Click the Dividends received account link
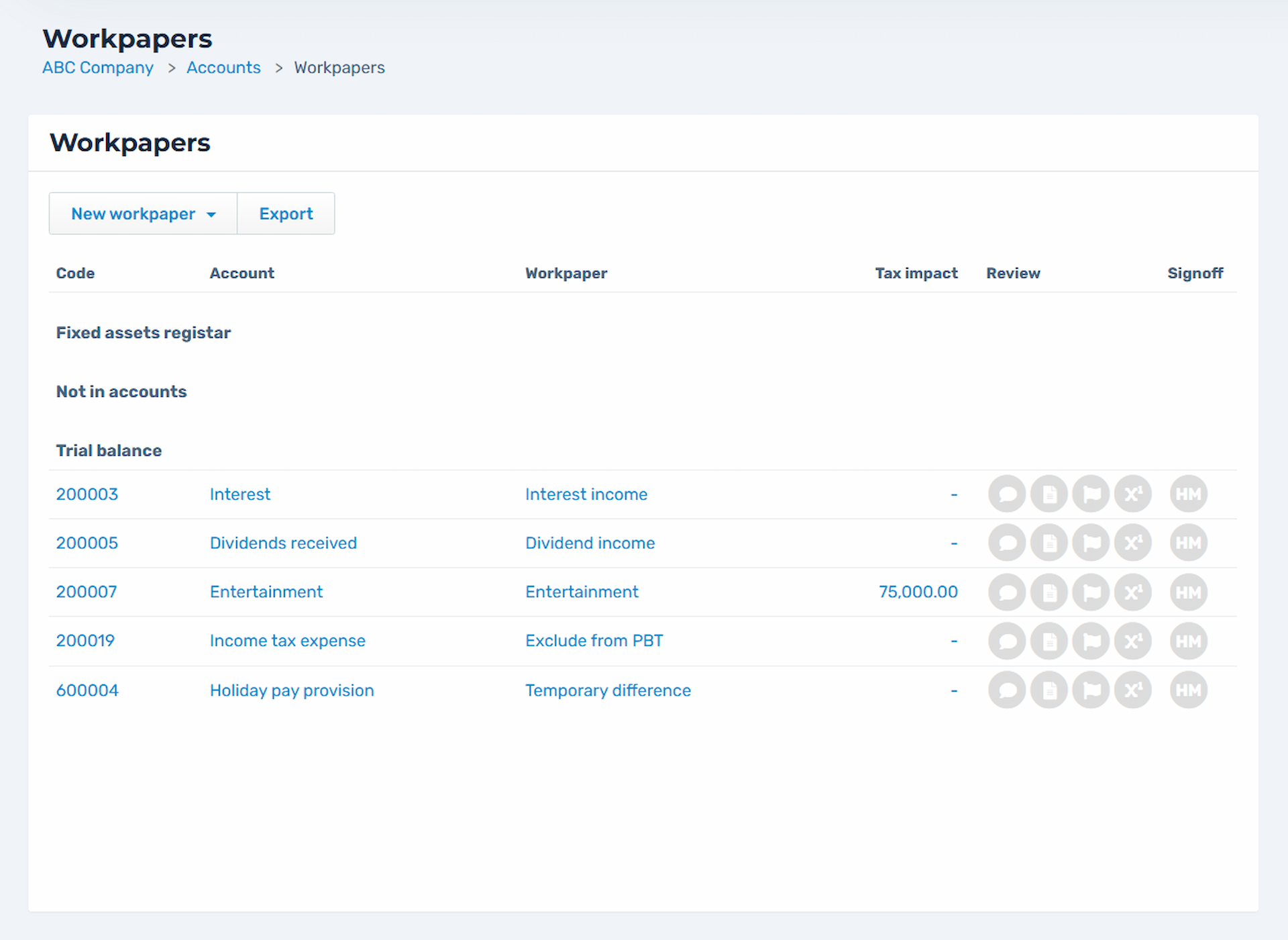This screenshot has height=940, width=1288. tap(283, 543)
